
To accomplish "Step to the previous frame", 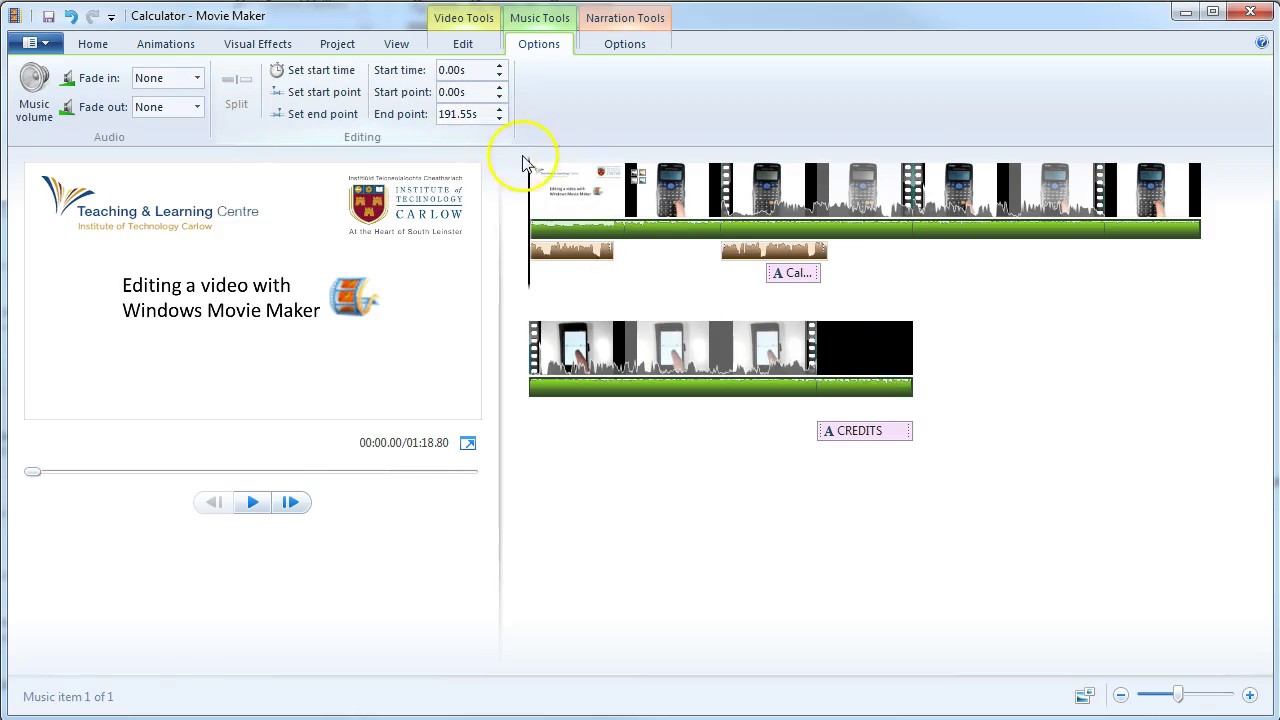I will pos(214,502).
